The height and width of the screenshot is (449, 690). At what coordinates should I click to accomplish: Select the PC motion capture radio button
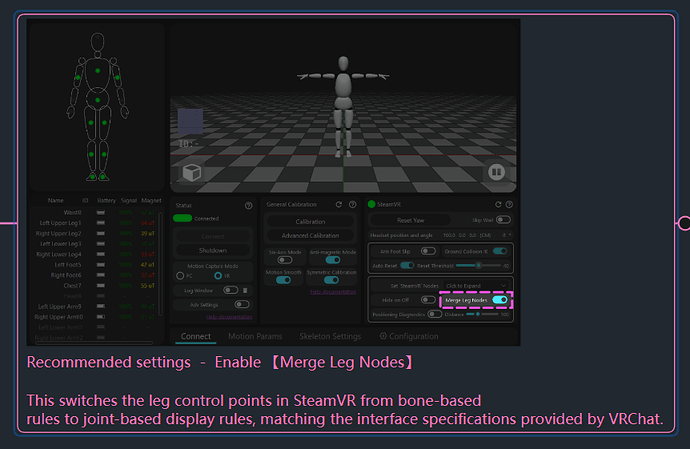coord(181,275)
